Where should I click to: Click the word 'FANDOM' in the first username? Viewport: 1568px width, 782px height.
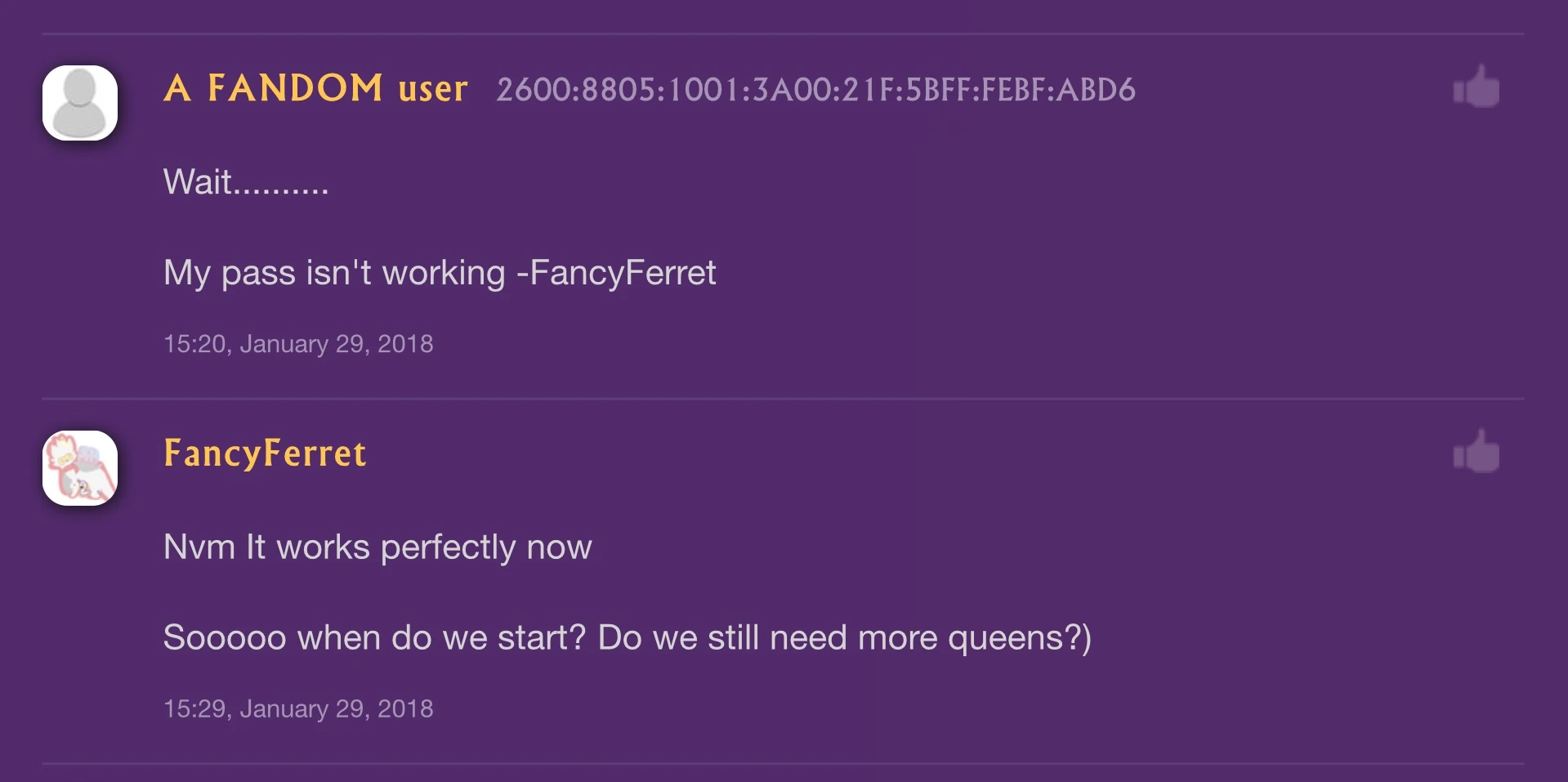[x=295, y=88]
